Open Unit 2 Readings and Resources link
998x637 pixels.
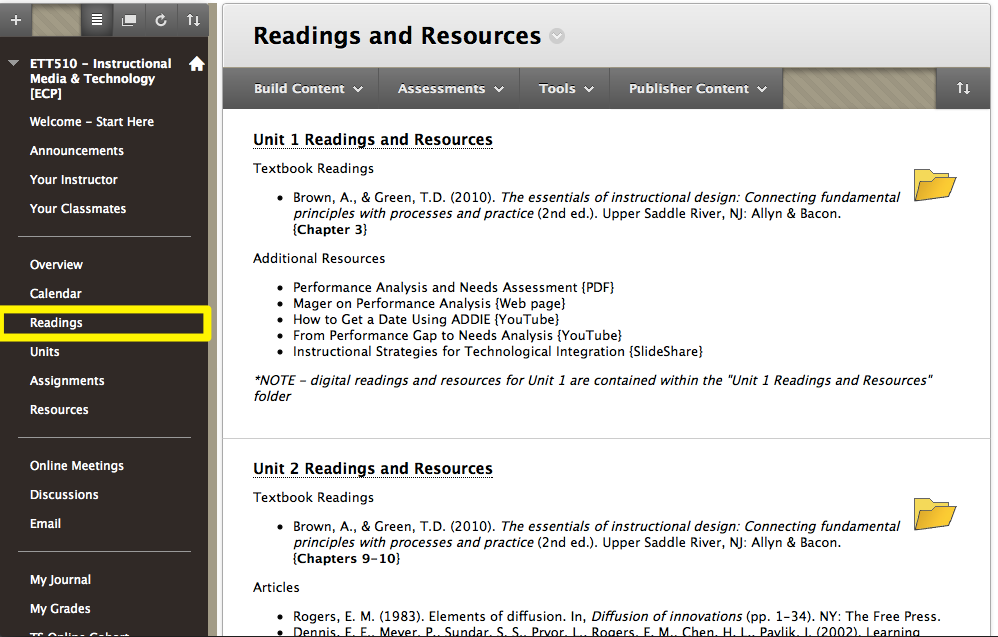(x=373, y=468)
